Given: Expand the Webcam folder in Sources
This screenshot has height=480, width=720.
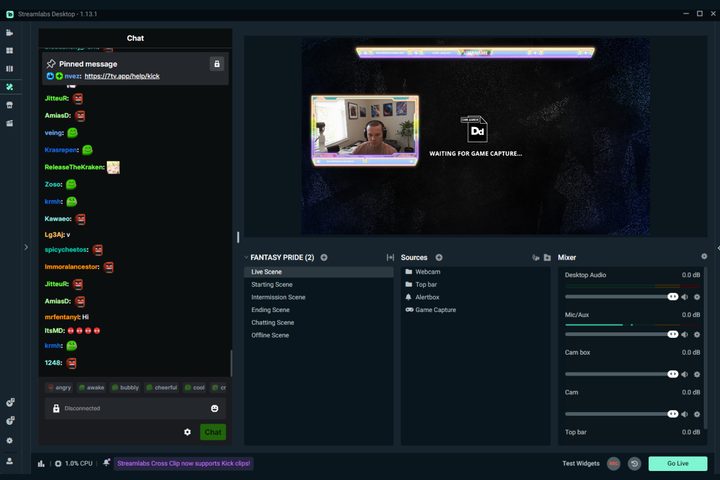Looking at the screenshot, I should [x=409, y=272].
